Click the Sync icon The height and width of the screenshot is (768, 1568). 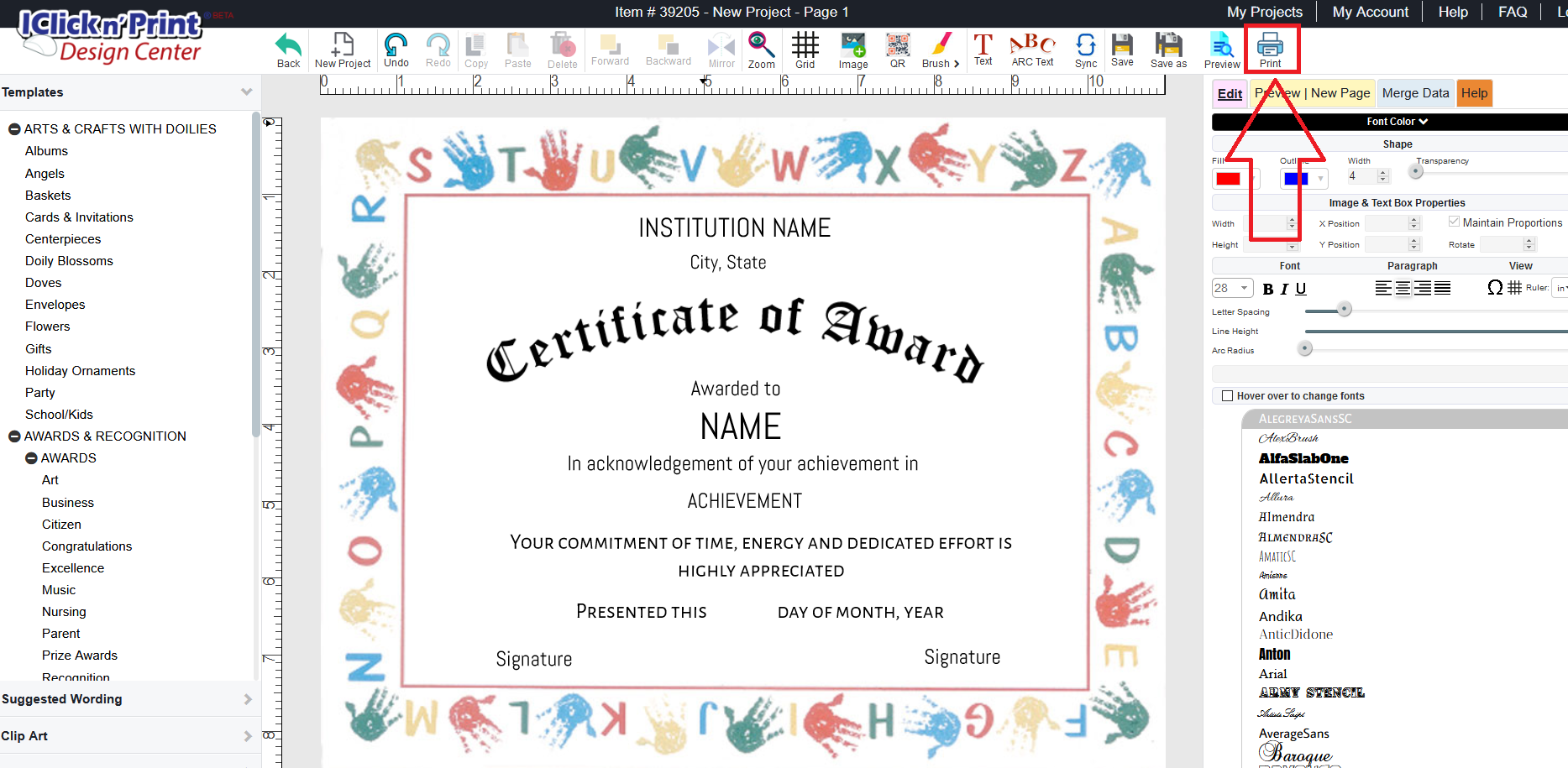1085,50
